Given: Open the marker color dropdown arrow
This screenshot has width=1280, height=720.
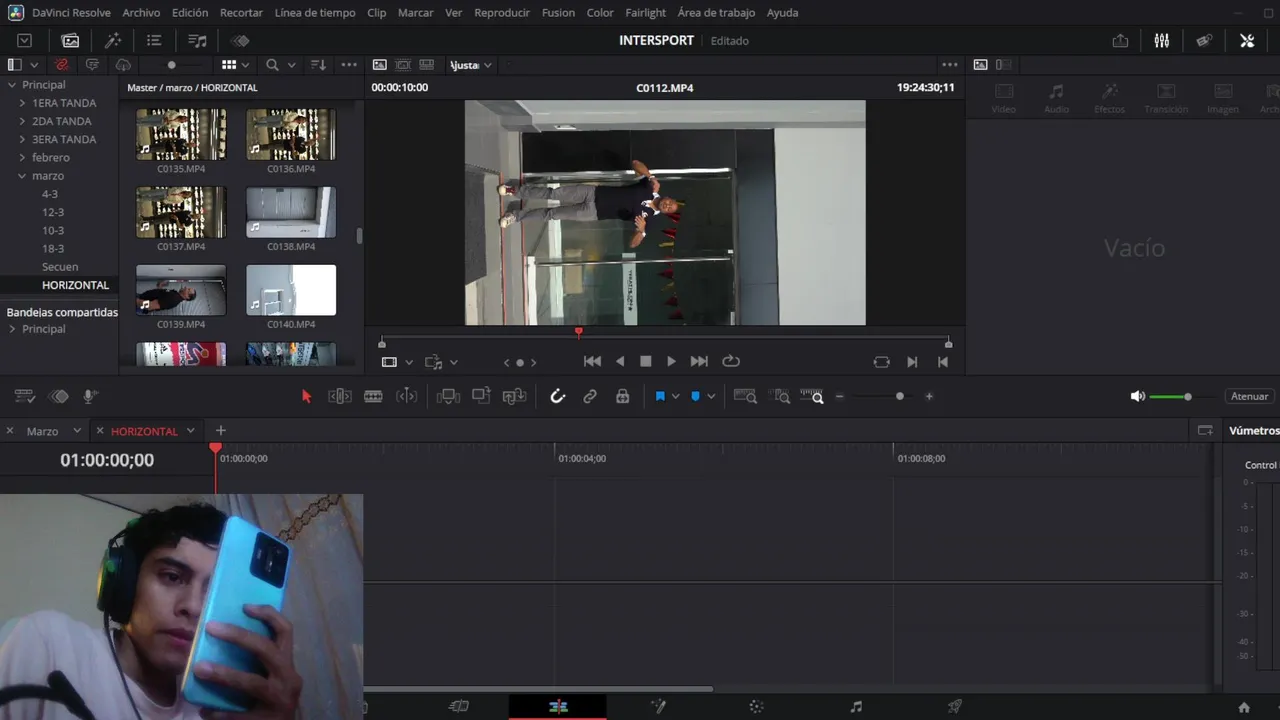Looking at the screenshot, I should pyautogui.click(x=711, y=396).
